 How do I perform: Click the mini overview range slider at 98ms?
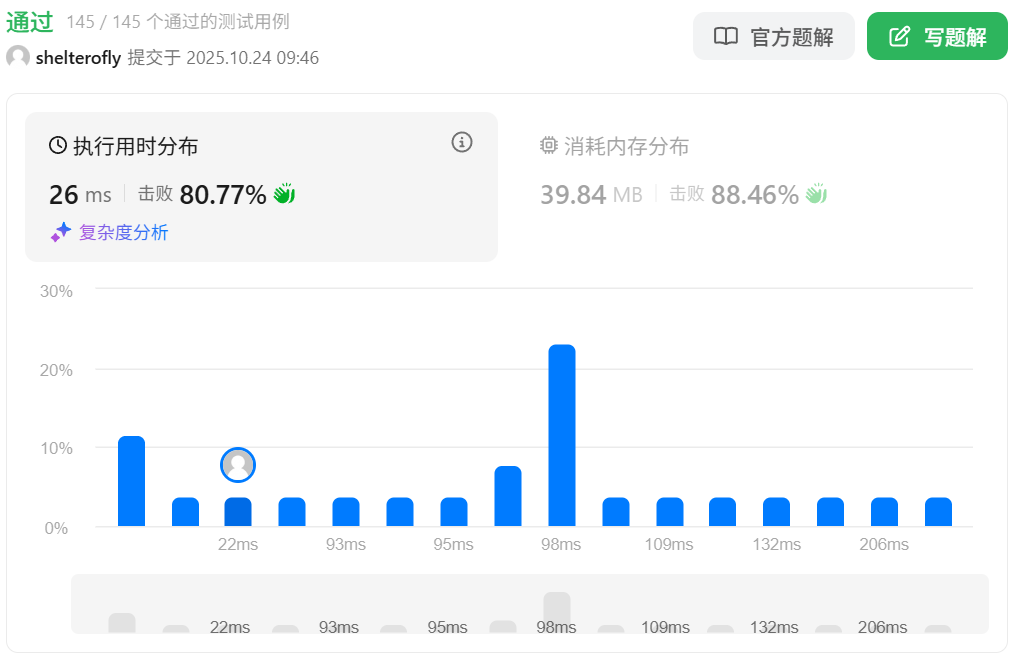pos(557,611)
